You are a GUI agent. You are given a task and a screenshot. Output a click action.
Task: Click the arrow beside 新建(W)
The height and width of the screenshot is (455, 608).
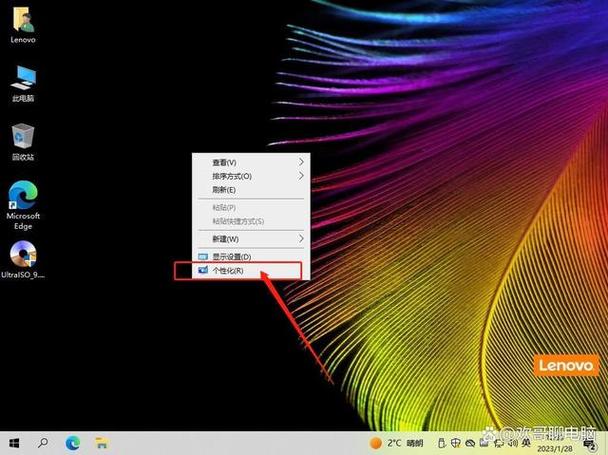point(301,239)
